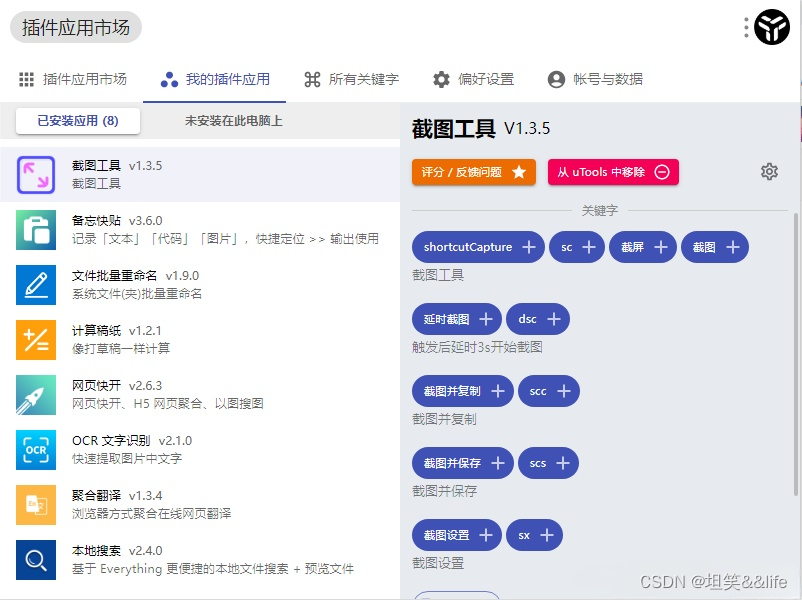
Task: Click the 计算稿纸 calculator icon
Action: (36, 340)
